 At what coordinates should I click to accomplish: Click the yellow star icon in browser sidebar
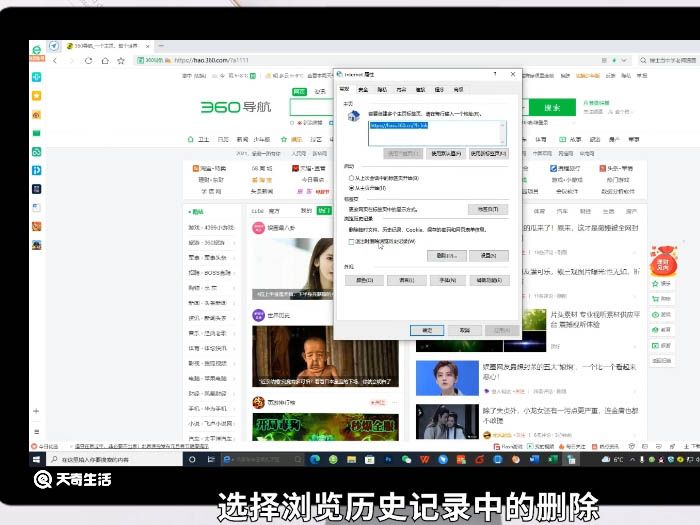(x=37, y=96)
